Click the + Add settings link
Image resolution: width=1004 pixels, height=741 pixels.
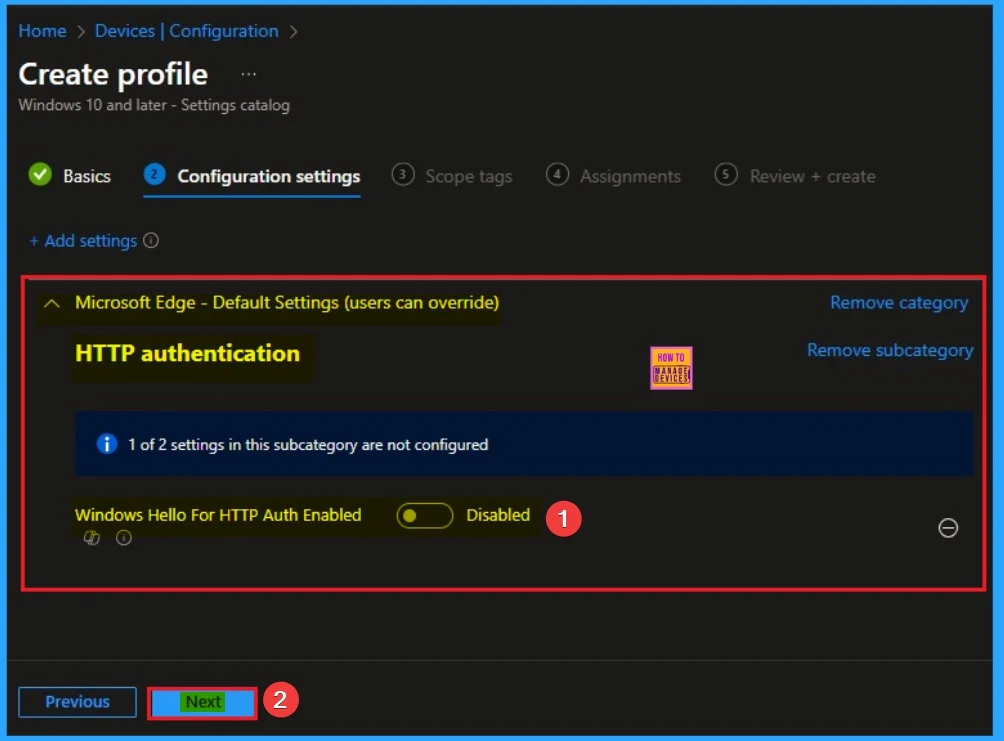83,241
